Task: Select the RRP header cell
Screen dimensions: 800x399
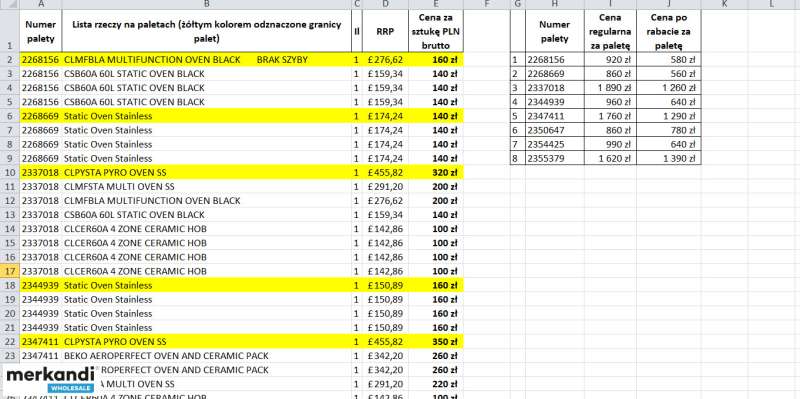Action: pyautogui.click(x=385, y=31)
